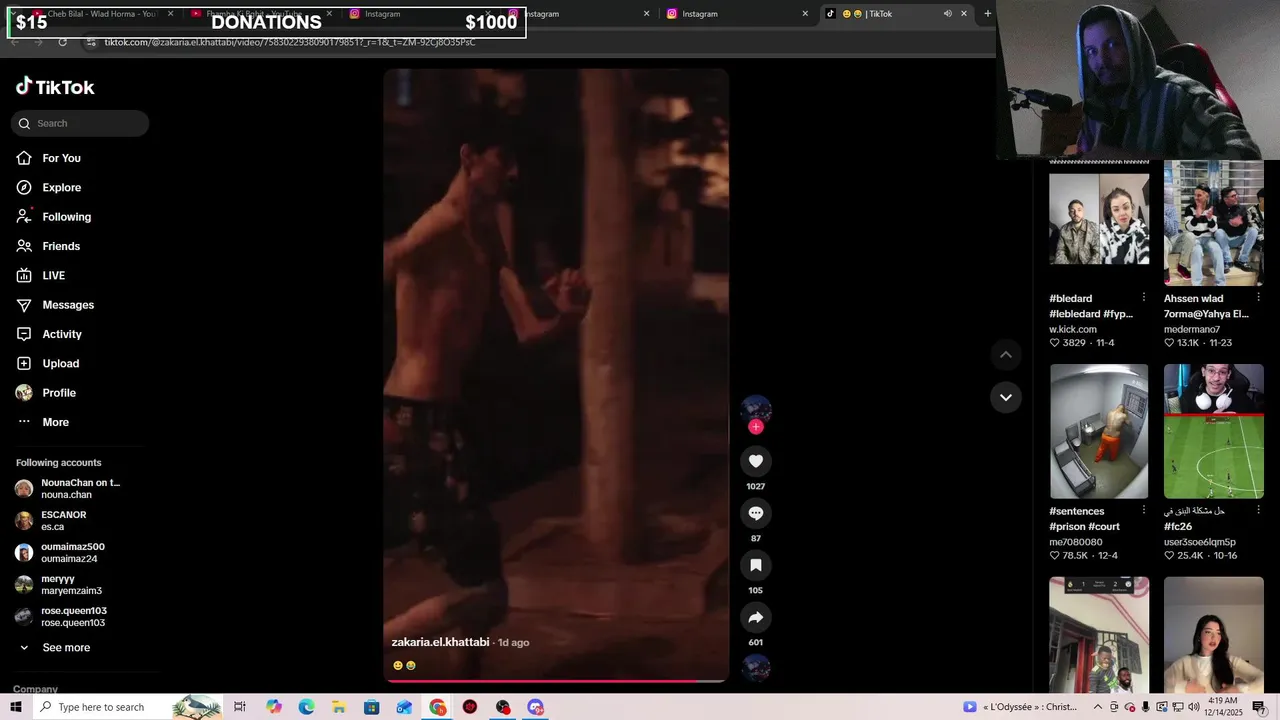
Task: Launch Copilot from the taskbar
Action: (x=274, y=707)
